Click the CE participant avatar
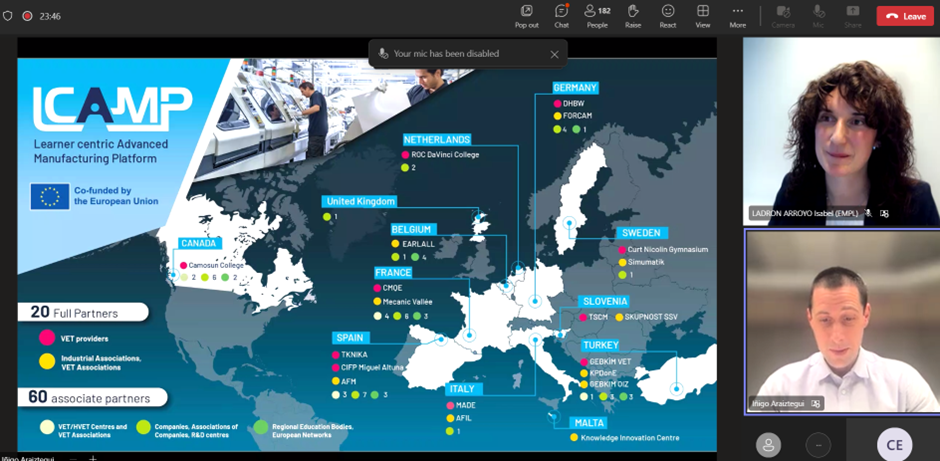Screen dimensions: 940x461 [894, 445]
